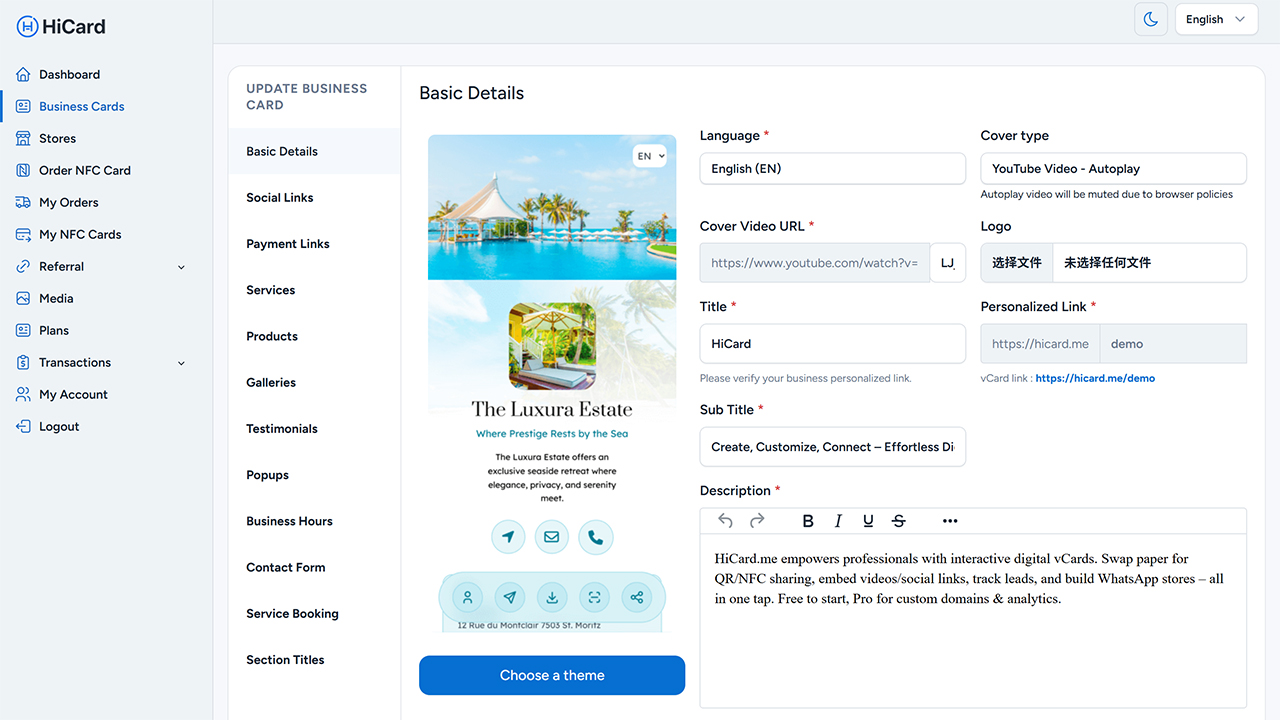Open the vCard link hicard.me/demo
Screen dimensions: 1280x720
pos(1095,379)
